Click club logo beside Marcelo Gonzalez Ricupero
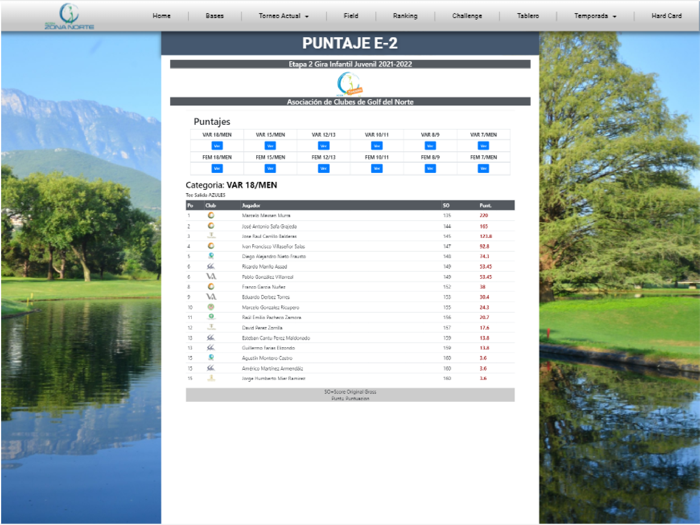The width and height of the screenshot is (700, 525). click(x=211, y=307)
